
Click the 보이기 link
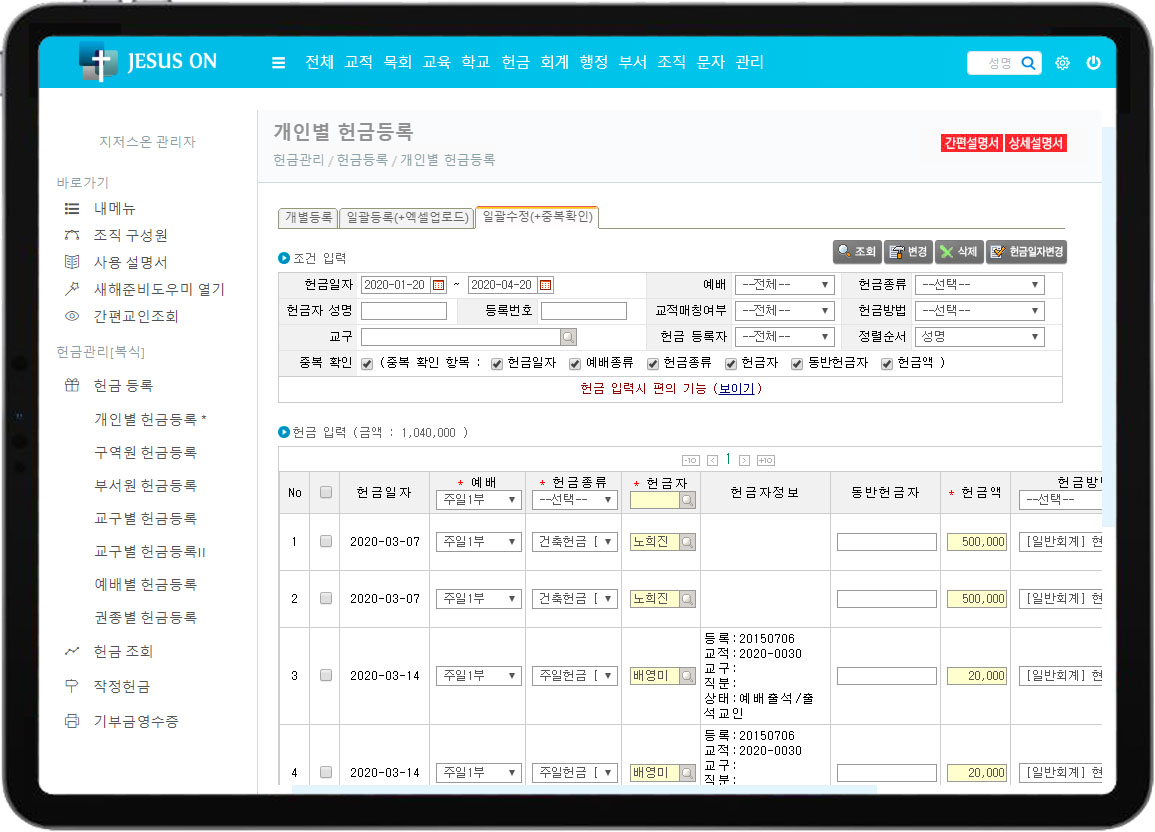point(738,389)
